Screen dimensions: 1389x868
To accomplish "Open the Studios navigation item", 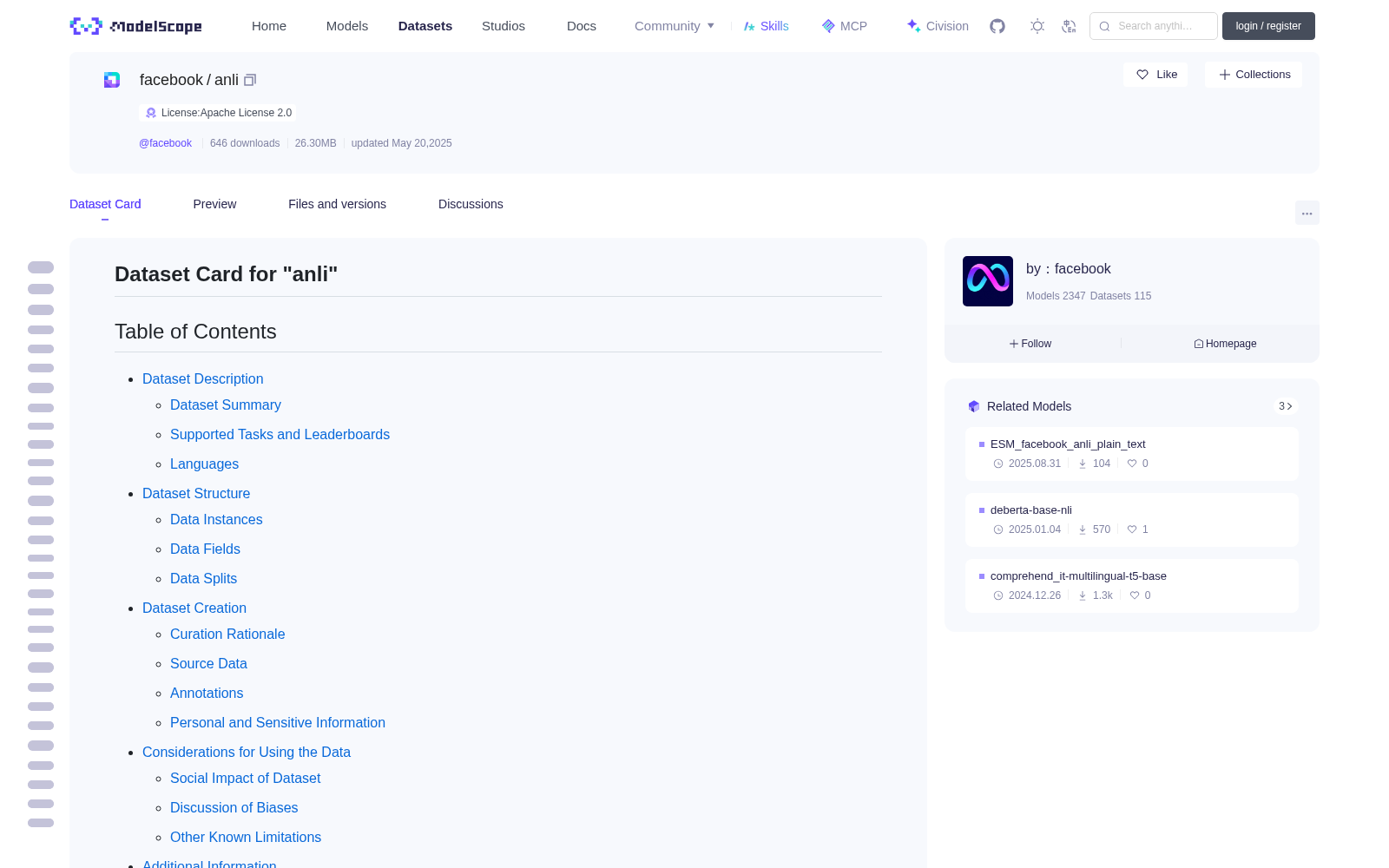I will (x=504, y=26).
